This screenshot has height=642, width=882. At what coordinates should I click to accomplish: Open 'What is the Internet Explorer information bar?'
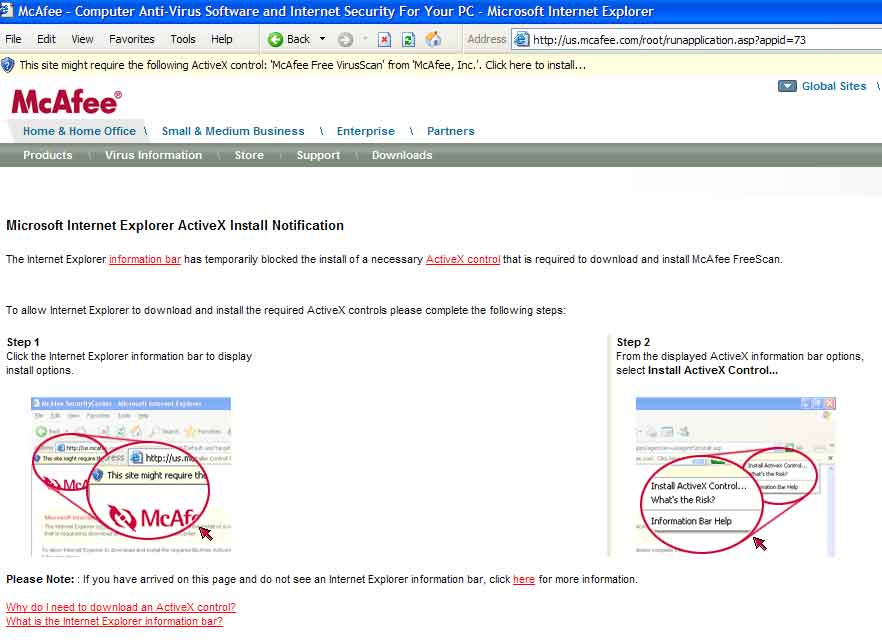click(x=114, y=621)
